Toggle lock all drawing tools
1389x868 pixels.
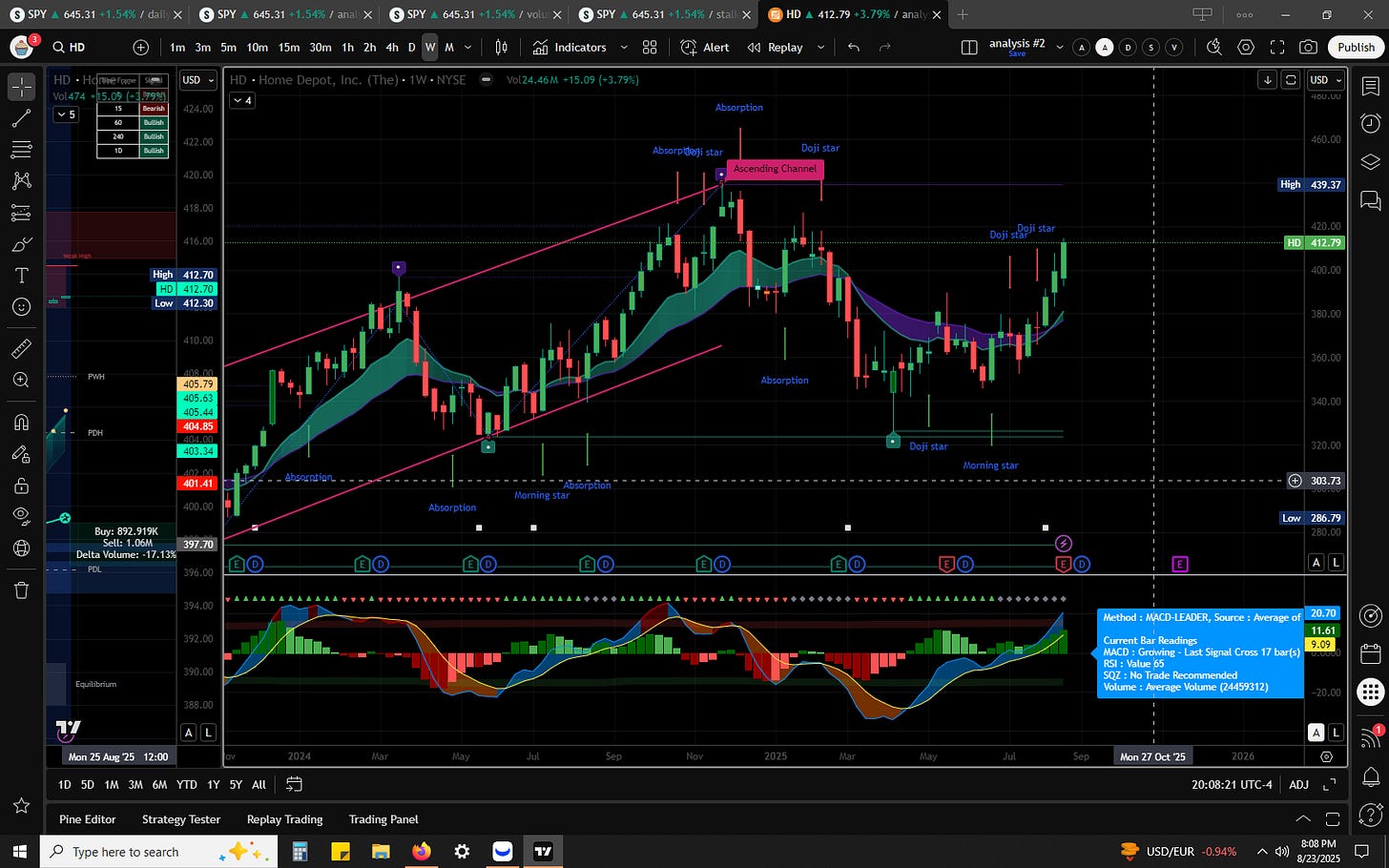tap(21, 486)
